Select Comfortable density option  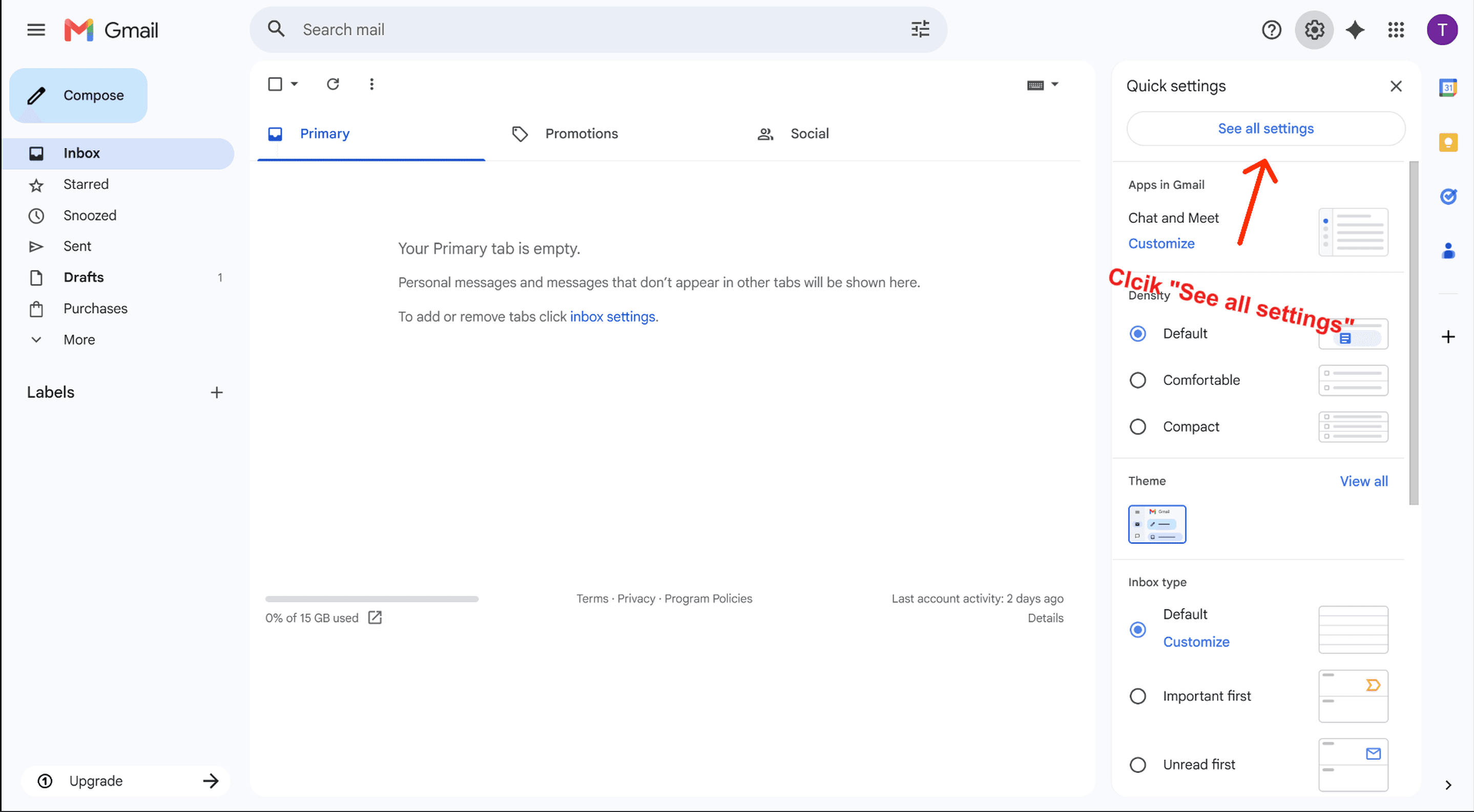click(1137, 380)
